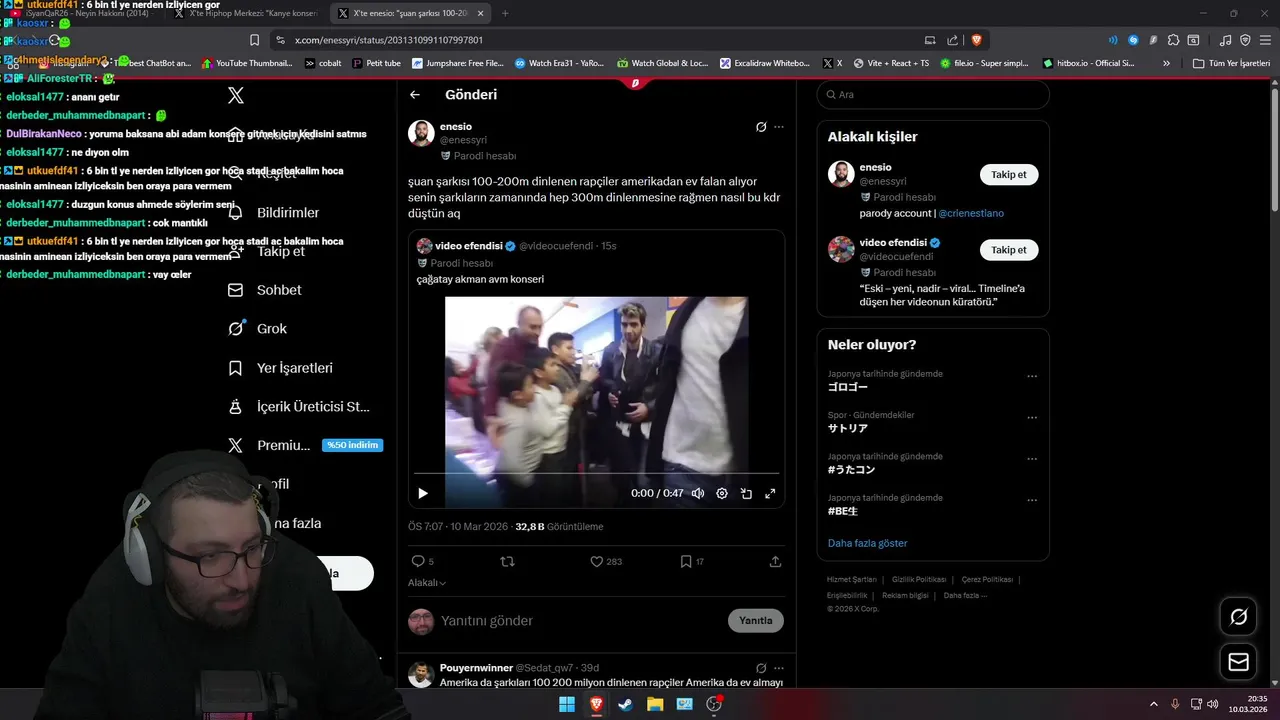Image resolution: width=1280 pixels, height=720 pixels.
Task: Open more options for サトリア trend
Action: tap(1032, 418)
